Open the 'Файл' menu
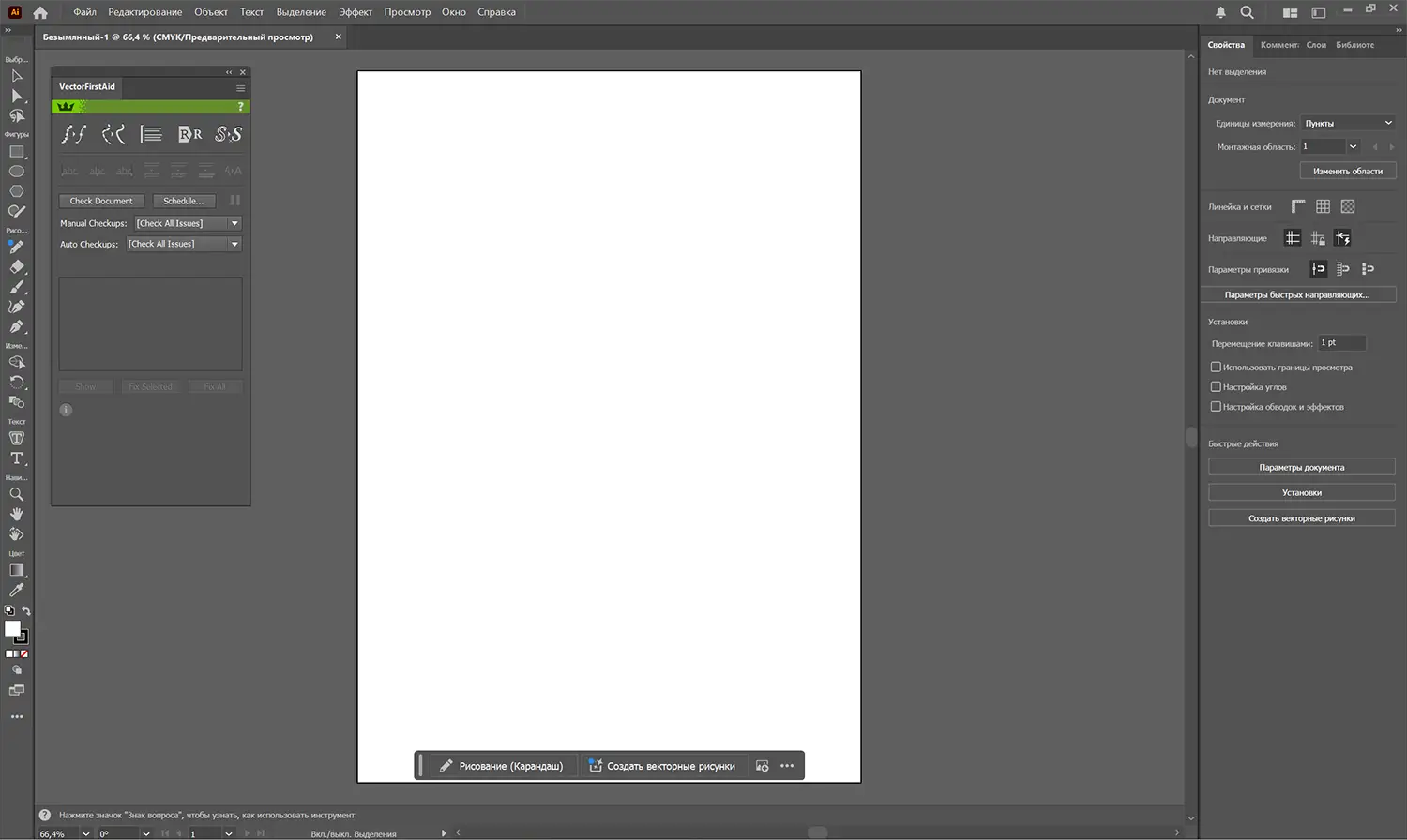1407x840 pixels. [84, 12]
